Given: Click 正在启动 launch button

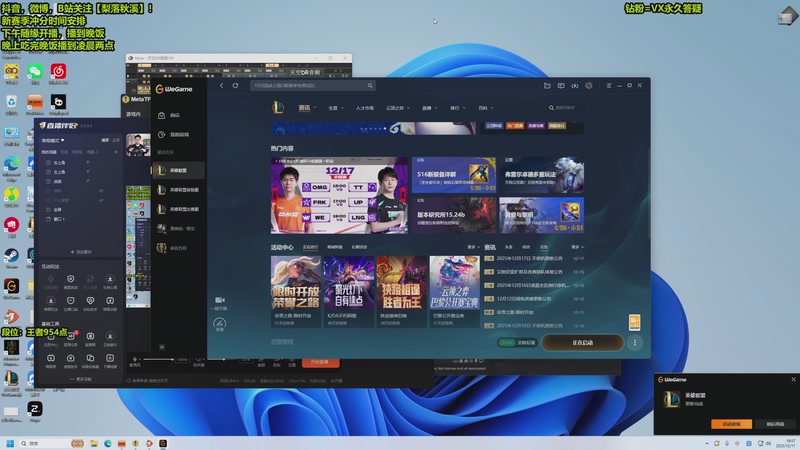Looking at the screenshot, I should (583, 343).
